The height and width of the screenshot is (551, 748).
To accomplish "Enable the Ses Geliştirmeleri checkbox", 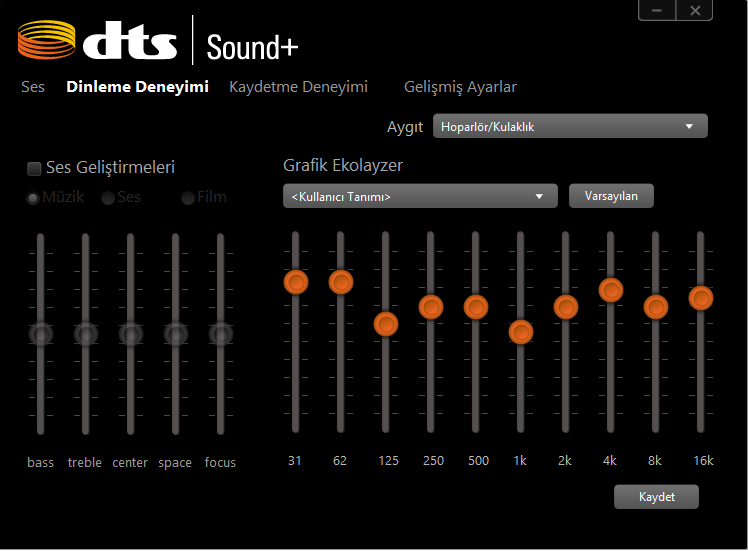I will pyautogui.click(x=34, y=168).
